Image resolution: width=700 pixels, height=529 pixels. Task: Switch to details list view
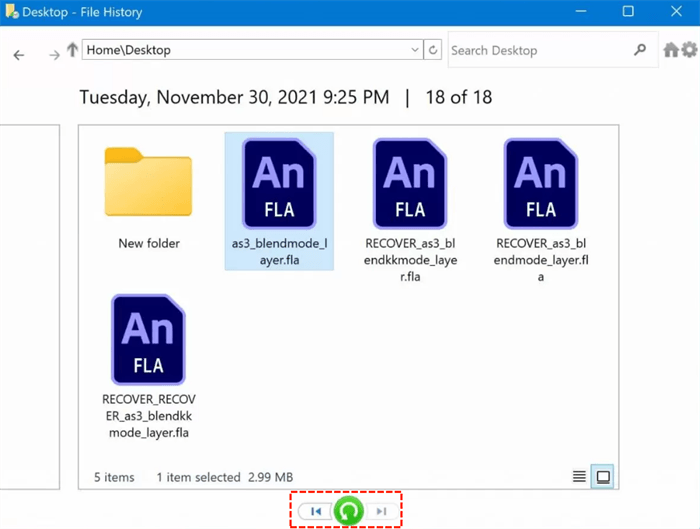(x=579, y=477)
